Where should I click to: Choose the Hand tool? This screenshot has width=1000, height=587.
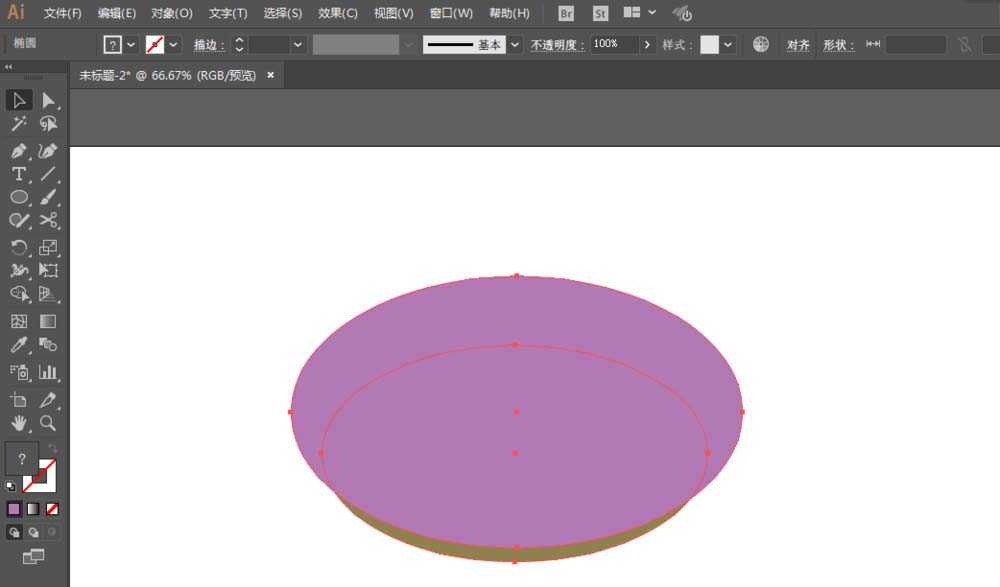click(x=18, y=423)
